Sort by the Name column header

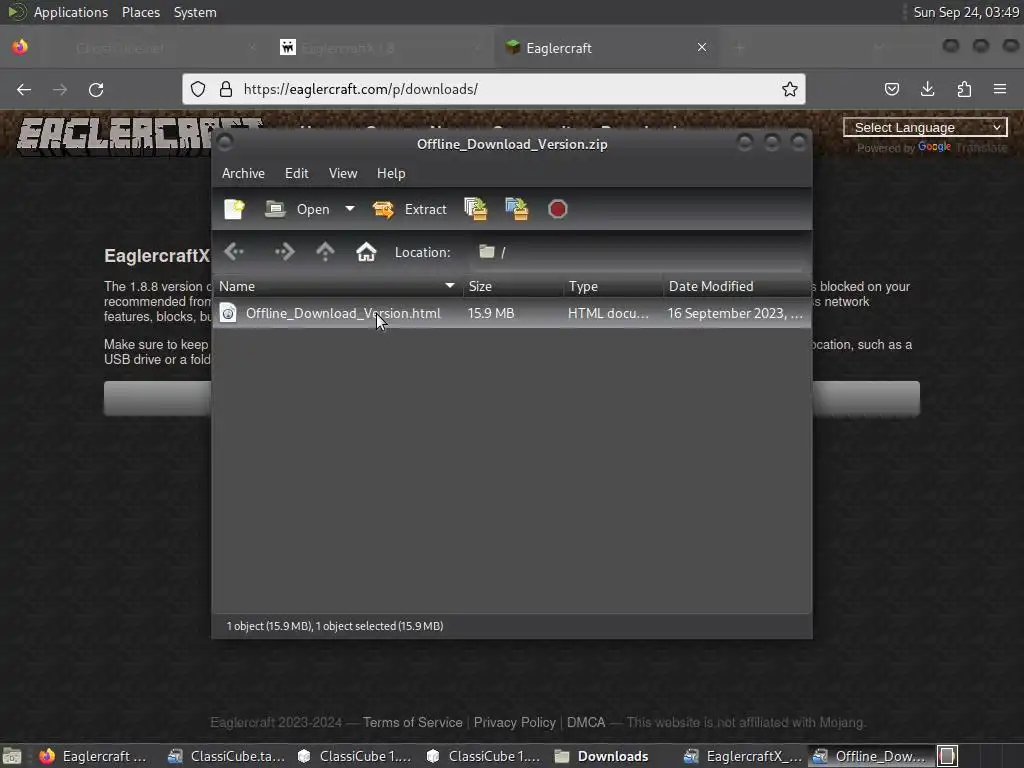337,286
